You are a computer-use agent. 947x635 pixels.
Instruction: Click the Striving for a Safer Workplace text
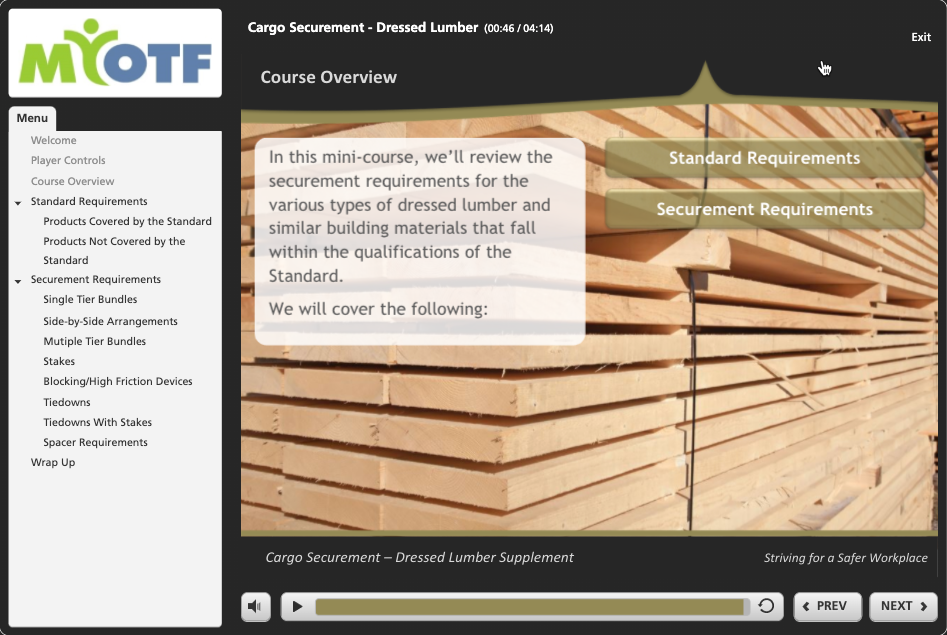point(846,558)
